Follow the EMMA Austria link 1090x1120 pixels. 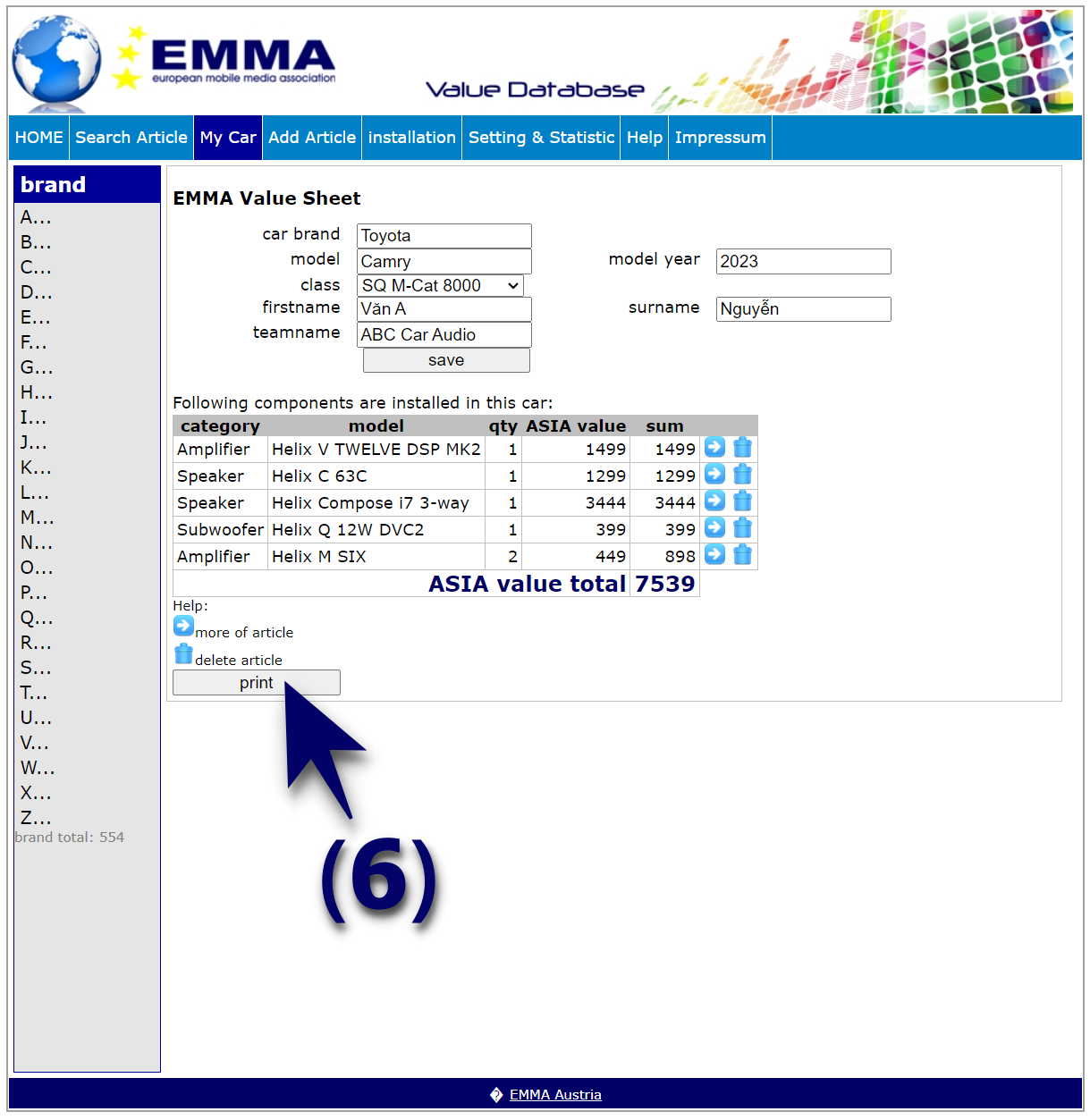pos(555,1095)
